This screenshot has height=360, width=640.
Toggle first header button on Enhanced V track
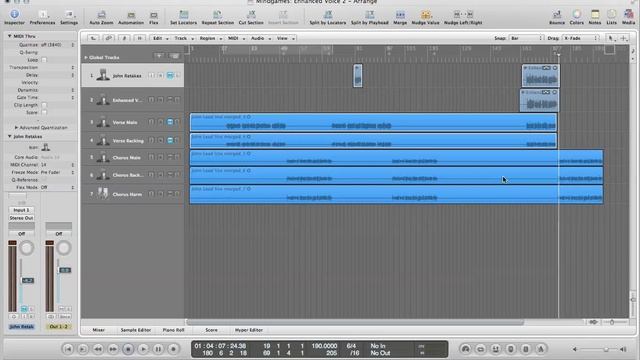(x=151, y=100)
